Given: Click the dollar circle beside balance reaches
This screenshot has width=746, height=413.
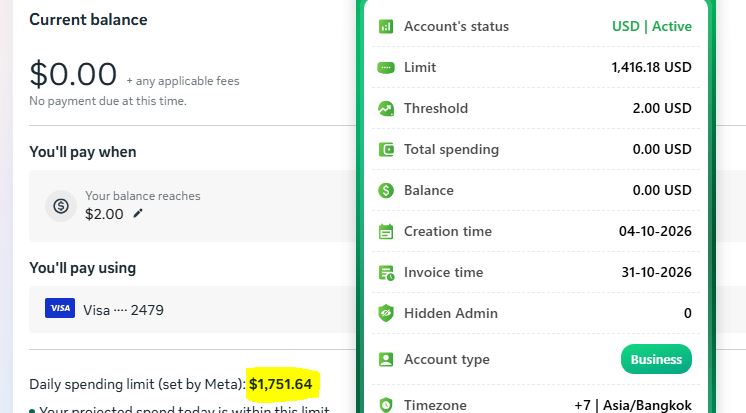Looking at the screenshot, I should pos(61,206).
